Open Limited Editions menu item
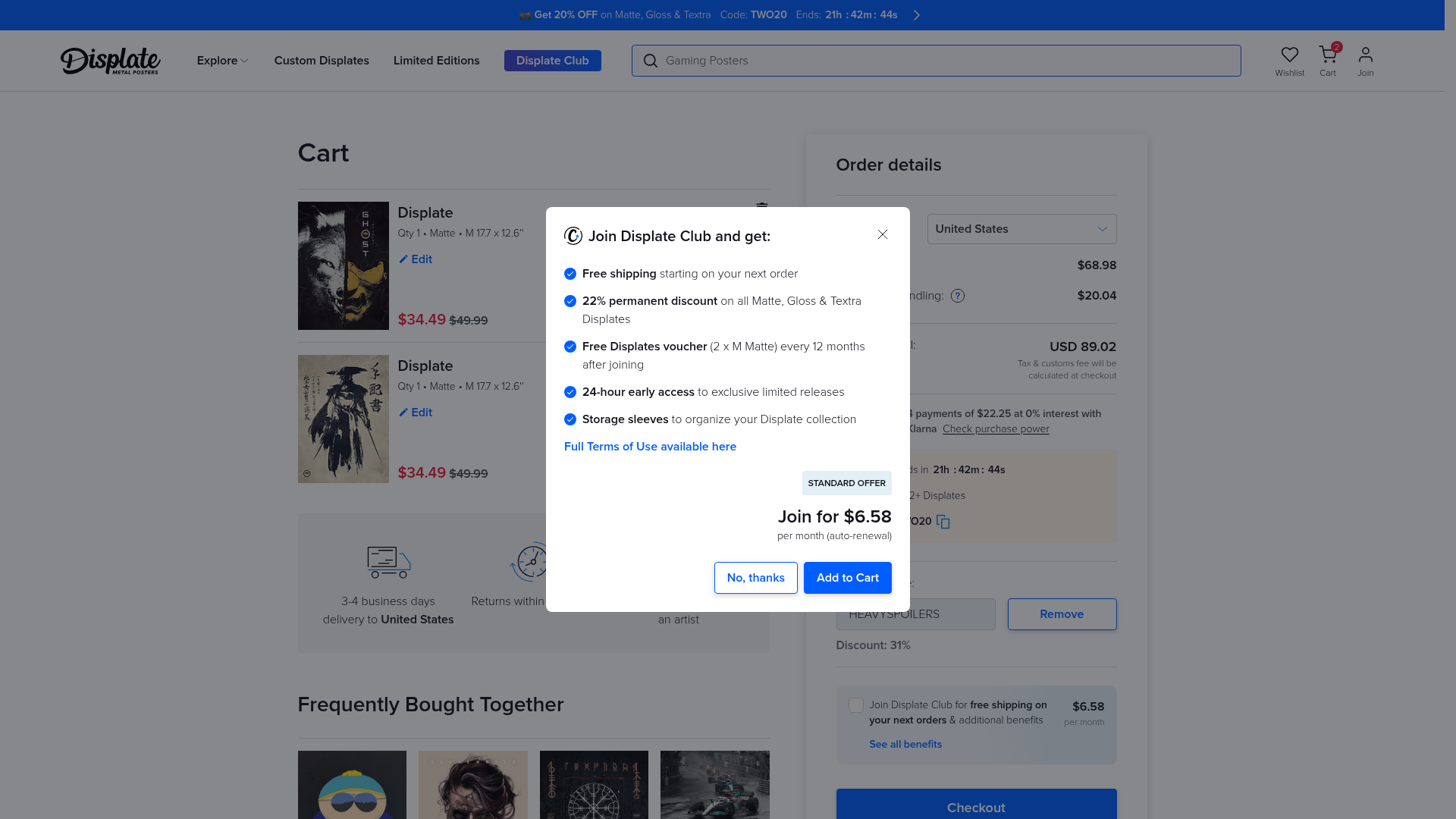Image resolution: width=1456 pixels, height=819 pixels. [x=436, y=61]
